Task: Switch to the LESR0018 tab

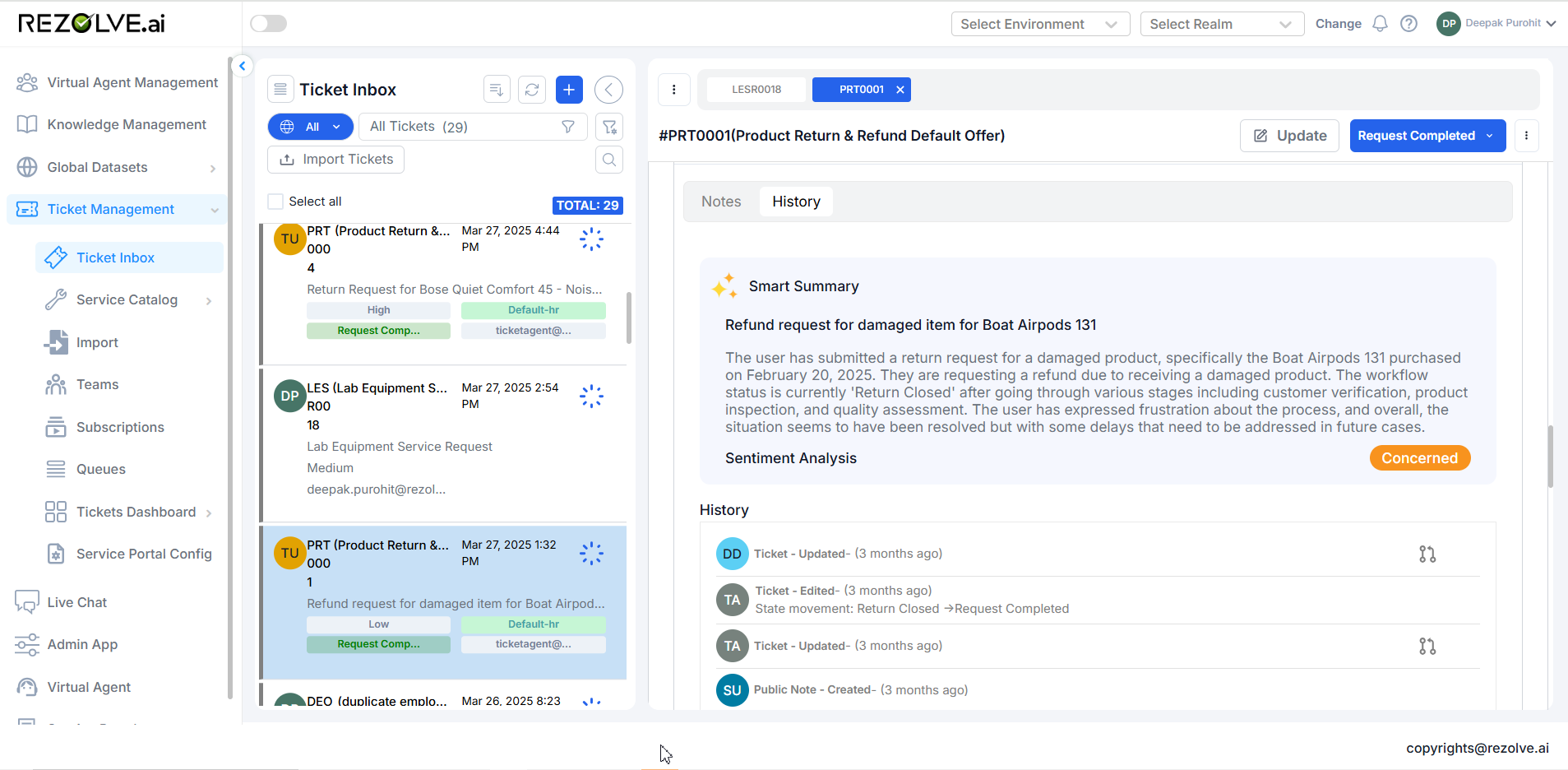Action: coord(756,90)
